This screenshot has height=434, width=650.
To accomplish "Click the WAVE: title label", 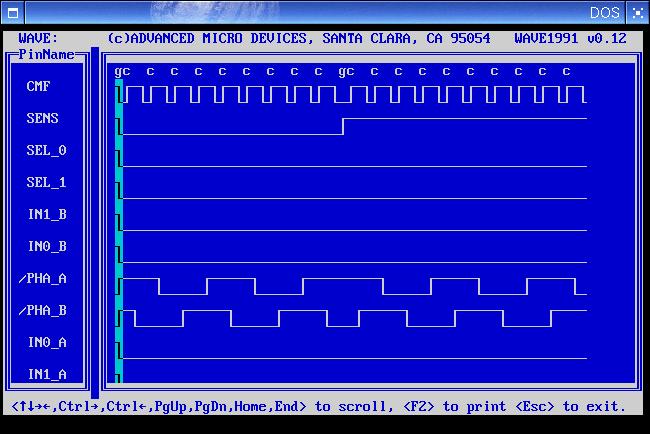I will [38, 39].
